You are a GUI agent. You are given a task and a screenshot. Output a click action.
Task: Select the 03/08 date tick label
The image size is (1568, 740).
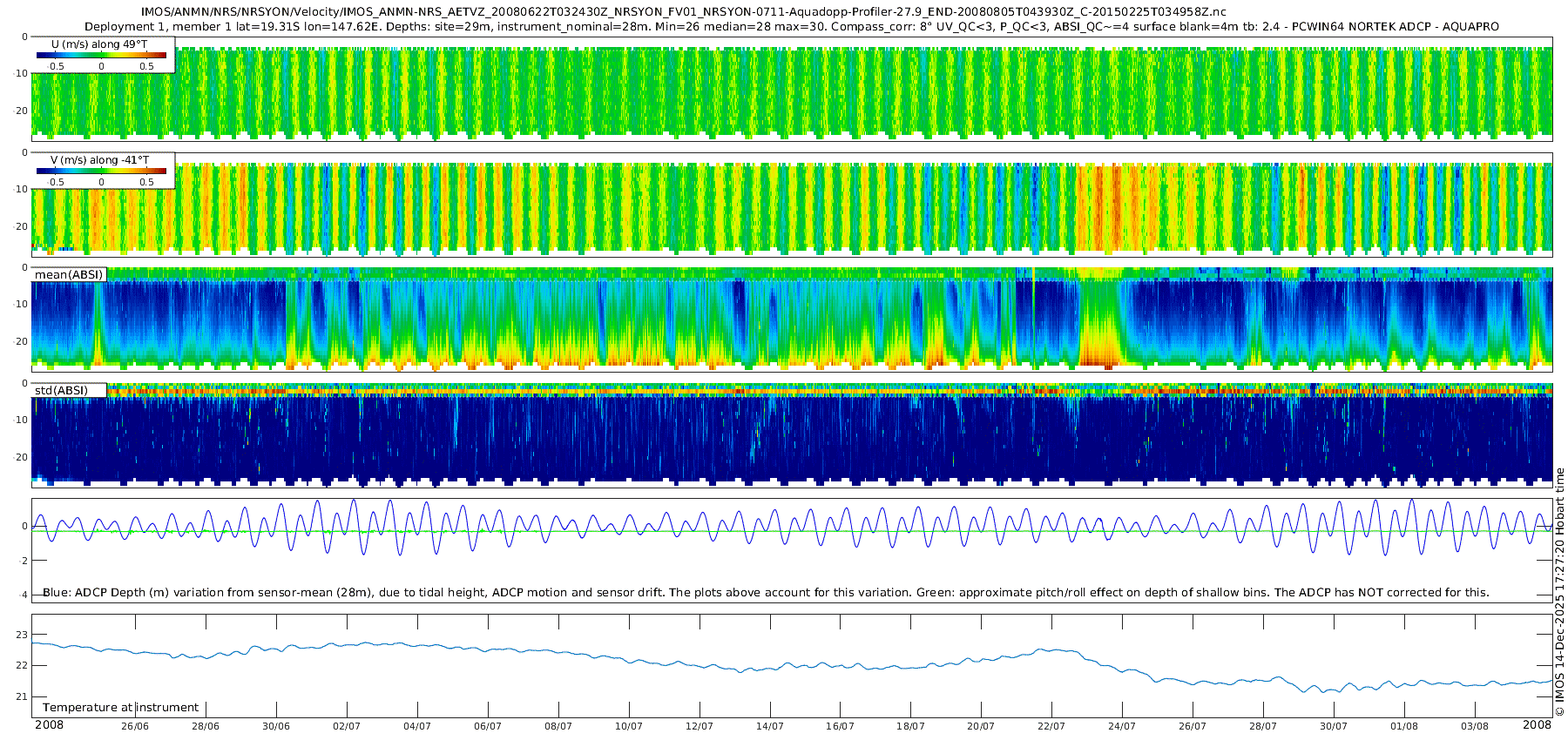1475,726
